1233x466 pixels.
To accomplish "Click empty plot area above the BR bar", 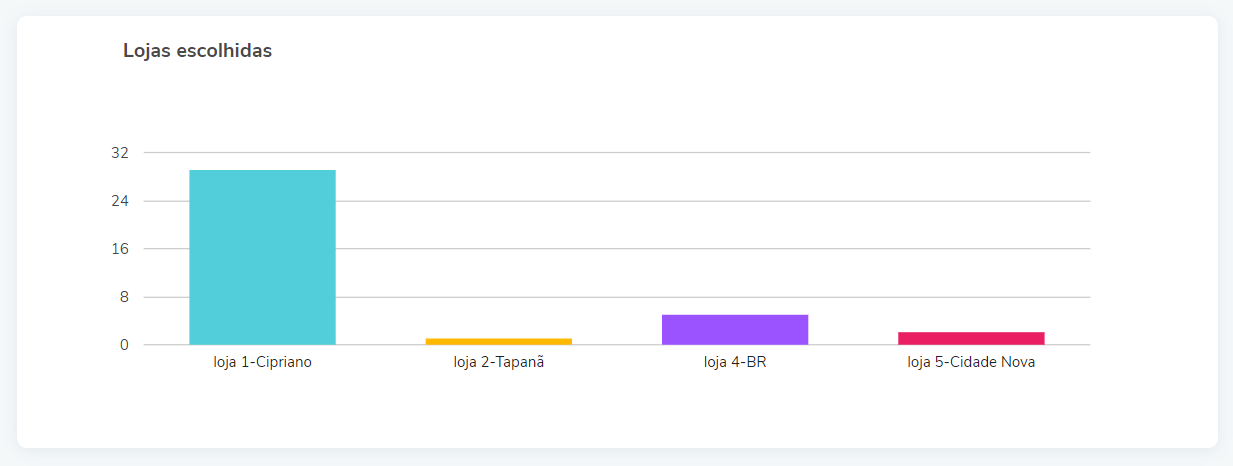I will (x=735, y=225).
